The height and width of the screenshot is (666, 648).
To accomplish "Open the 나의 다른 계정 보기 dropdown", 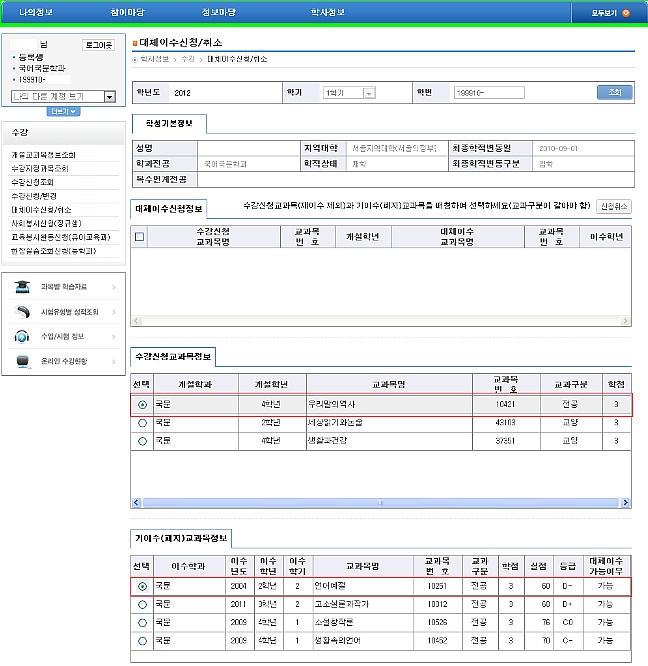I will pos(62,96).
